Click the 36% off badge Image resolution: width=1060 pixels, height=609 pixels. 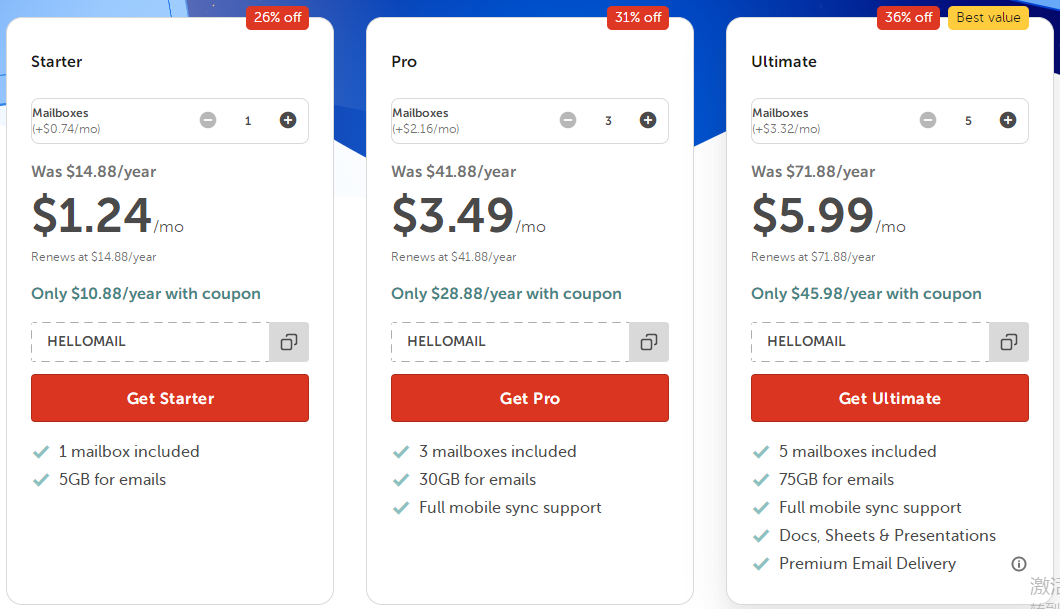909,18
